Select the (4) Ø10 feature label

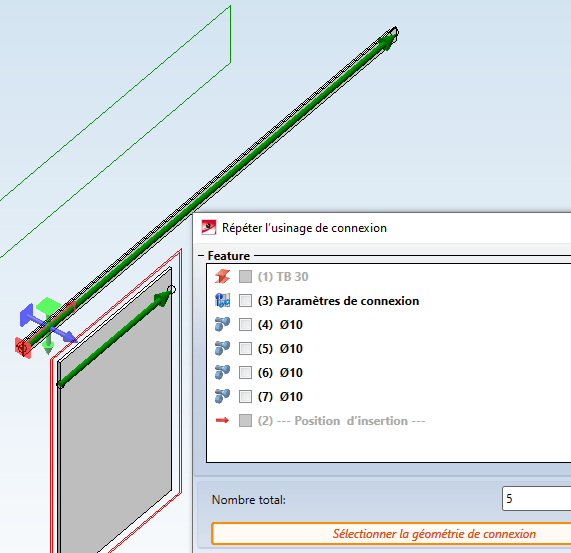(280, 324)
